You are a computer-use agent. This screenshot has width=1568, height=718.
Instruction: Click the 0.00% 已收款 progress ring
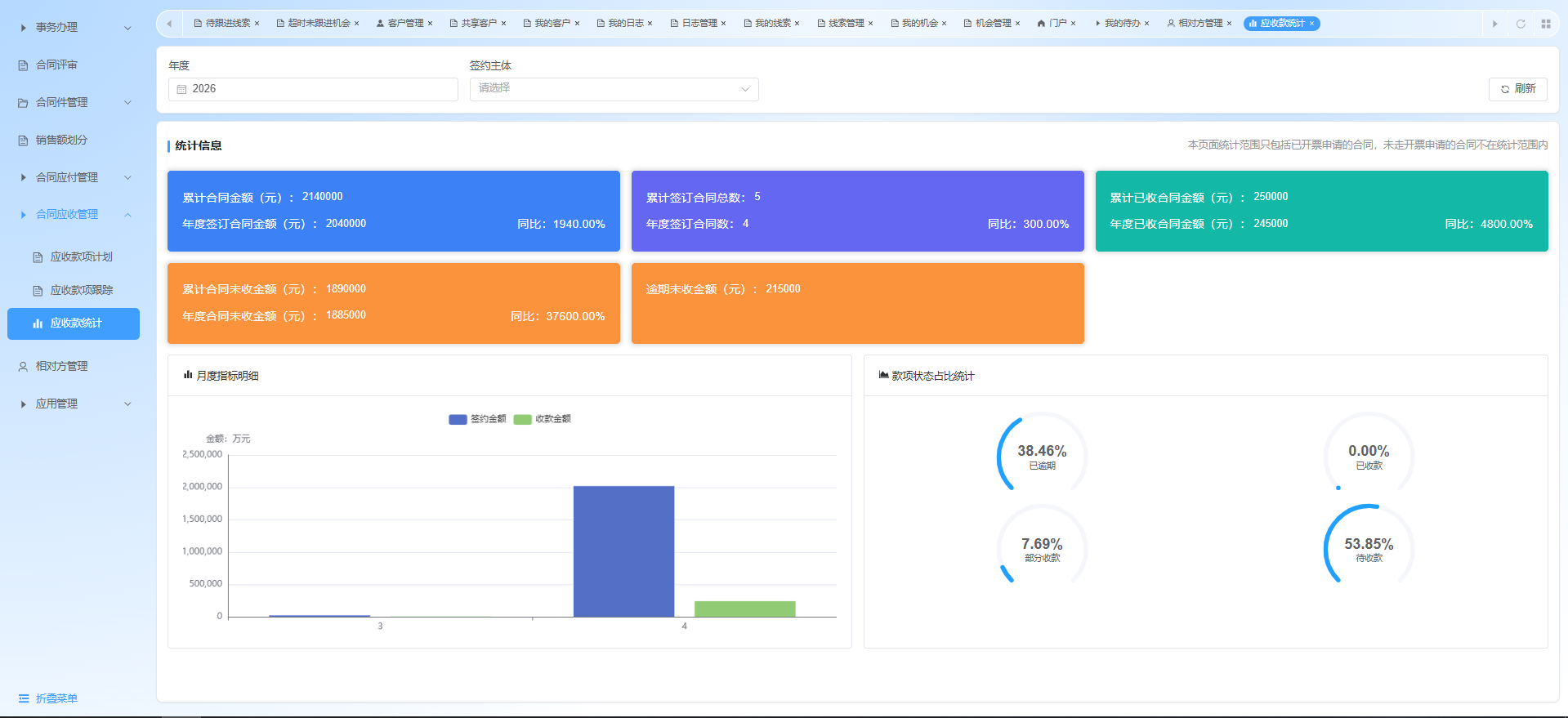coord(1369,453)
